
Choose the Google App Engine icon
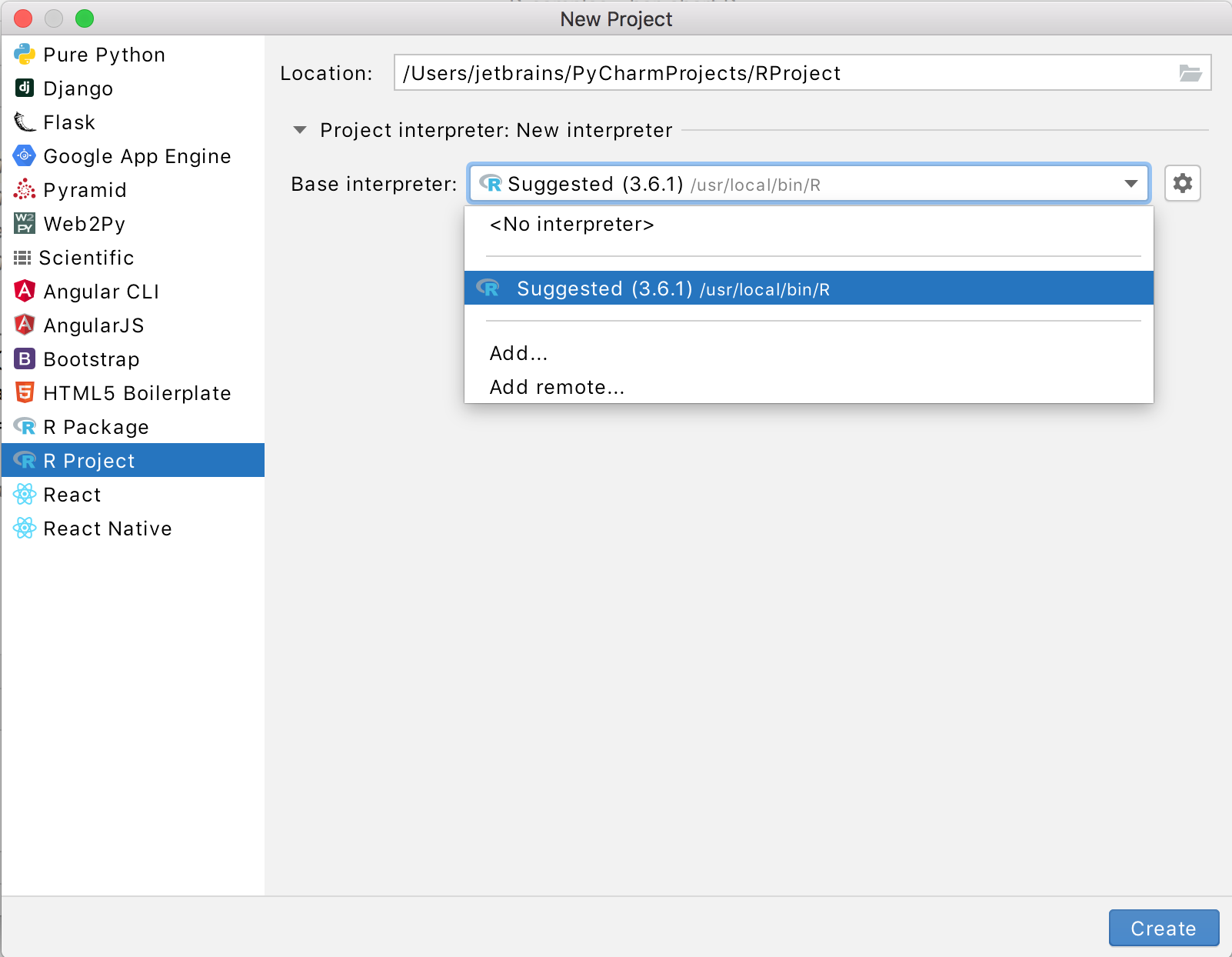coord(25,155)
